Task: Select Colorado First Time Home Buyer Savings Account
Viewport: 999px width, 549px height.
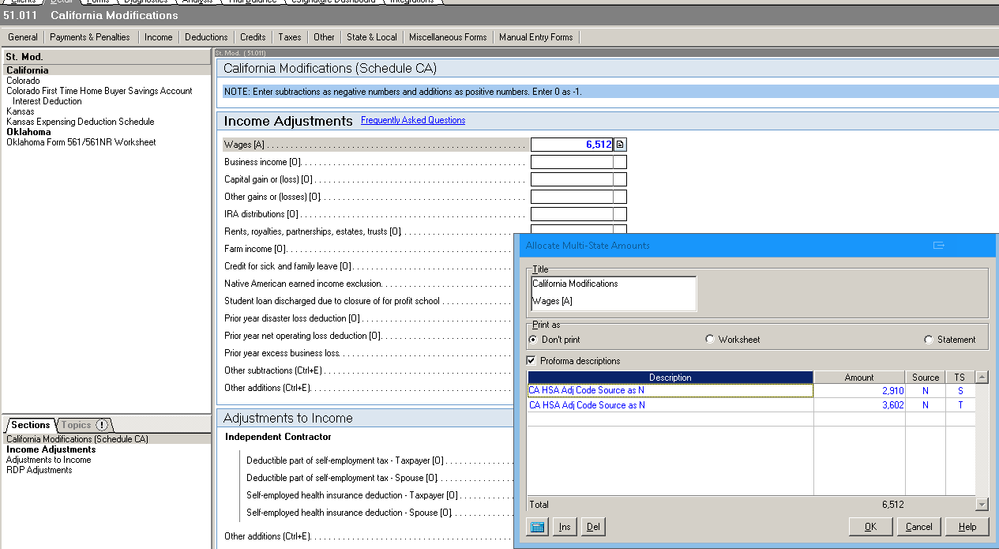Action: (99, 96)
